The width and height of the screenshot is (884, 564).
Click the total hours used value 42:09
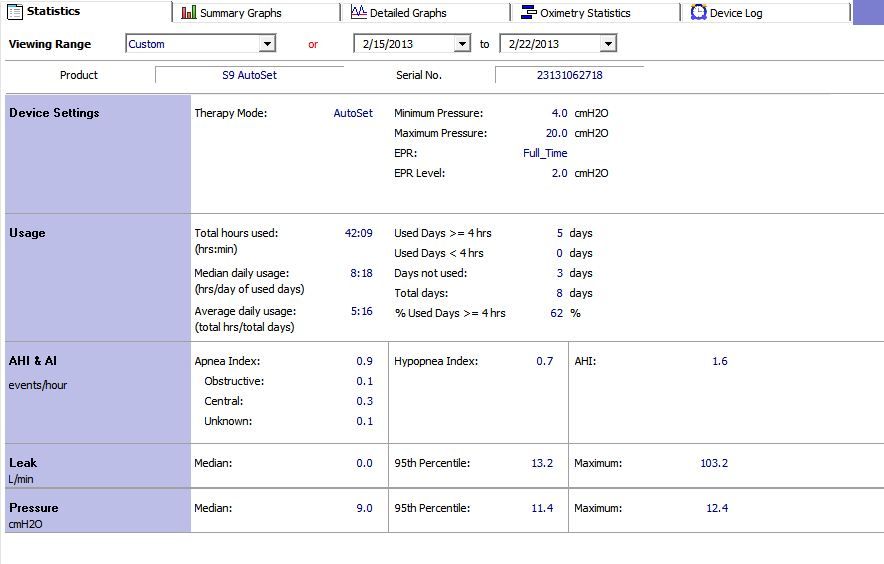pos(359,233)
